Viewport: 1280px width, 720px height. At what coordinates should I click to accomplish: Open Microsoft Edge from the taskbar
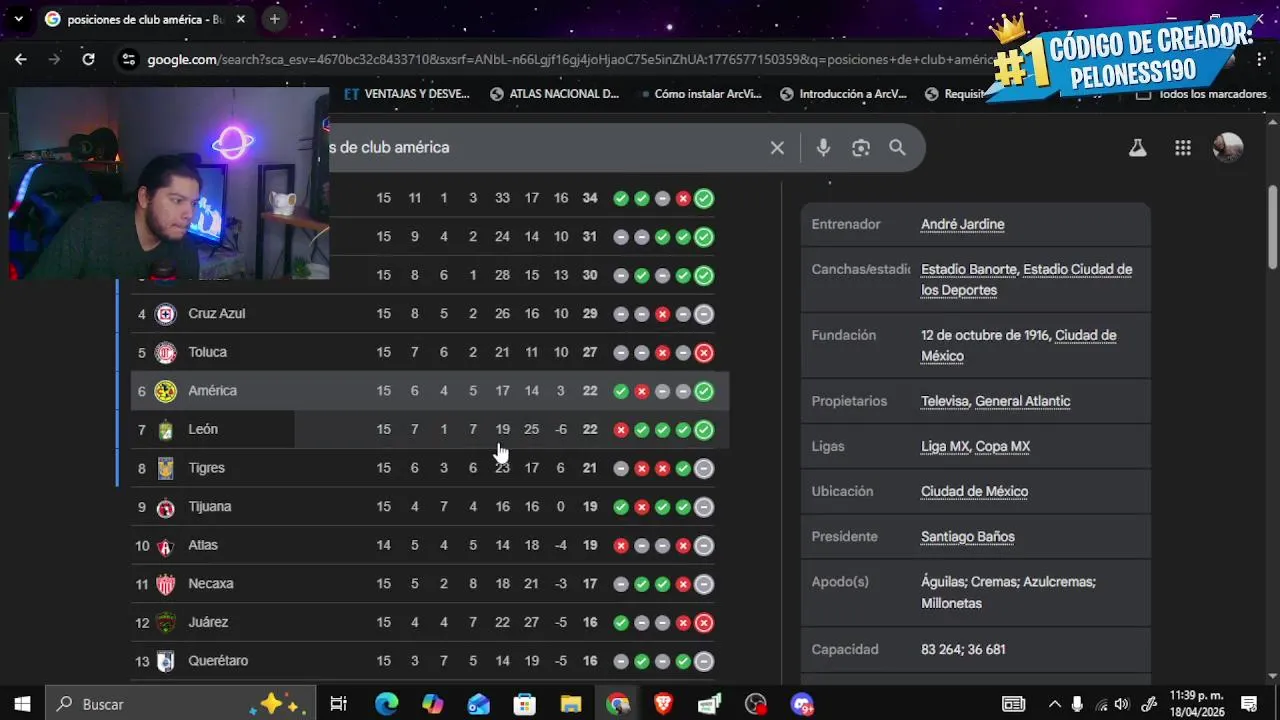386,704
